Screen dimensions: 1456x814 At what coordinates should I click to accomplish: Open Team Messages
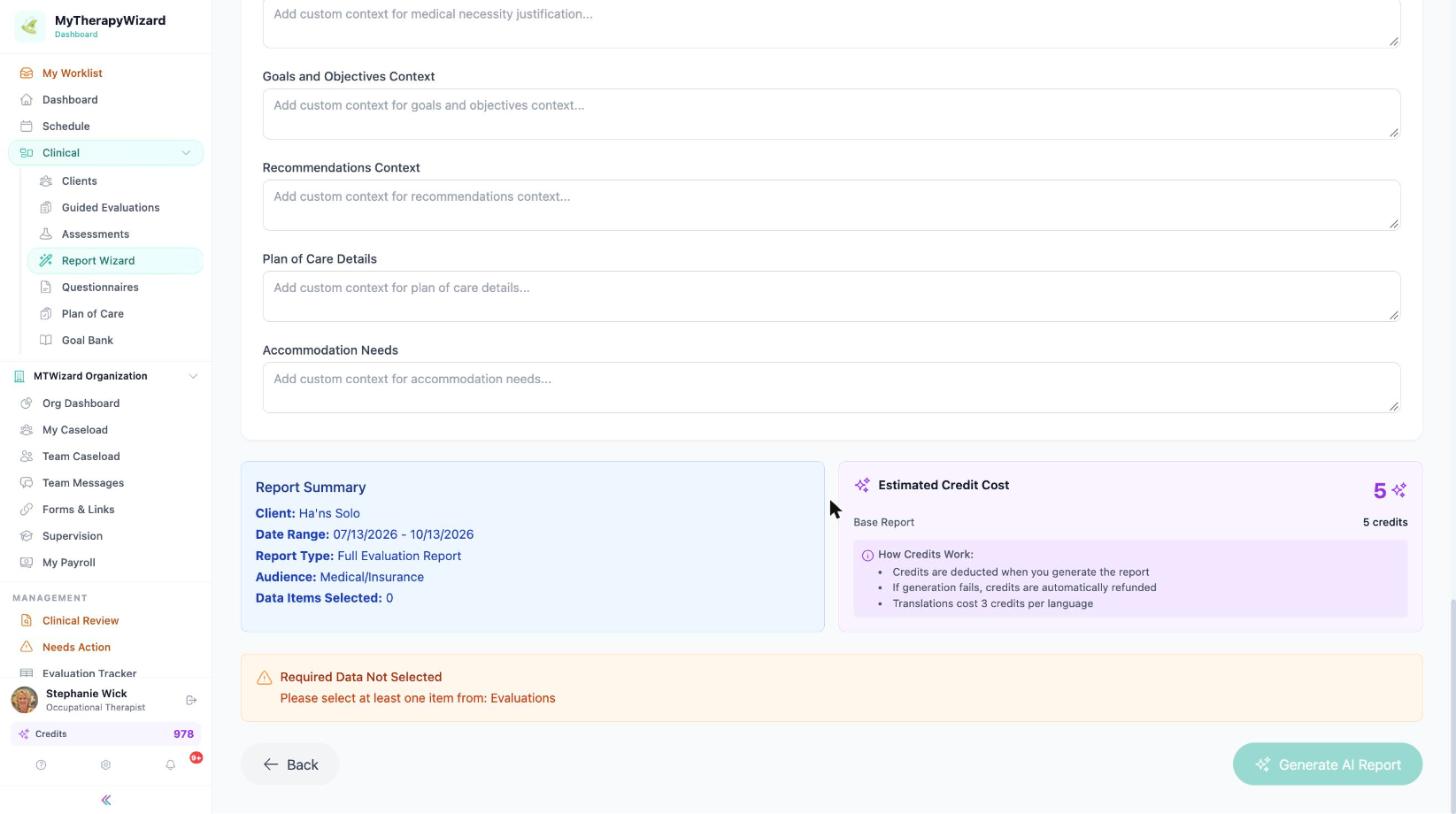click(x=83, y=483)
